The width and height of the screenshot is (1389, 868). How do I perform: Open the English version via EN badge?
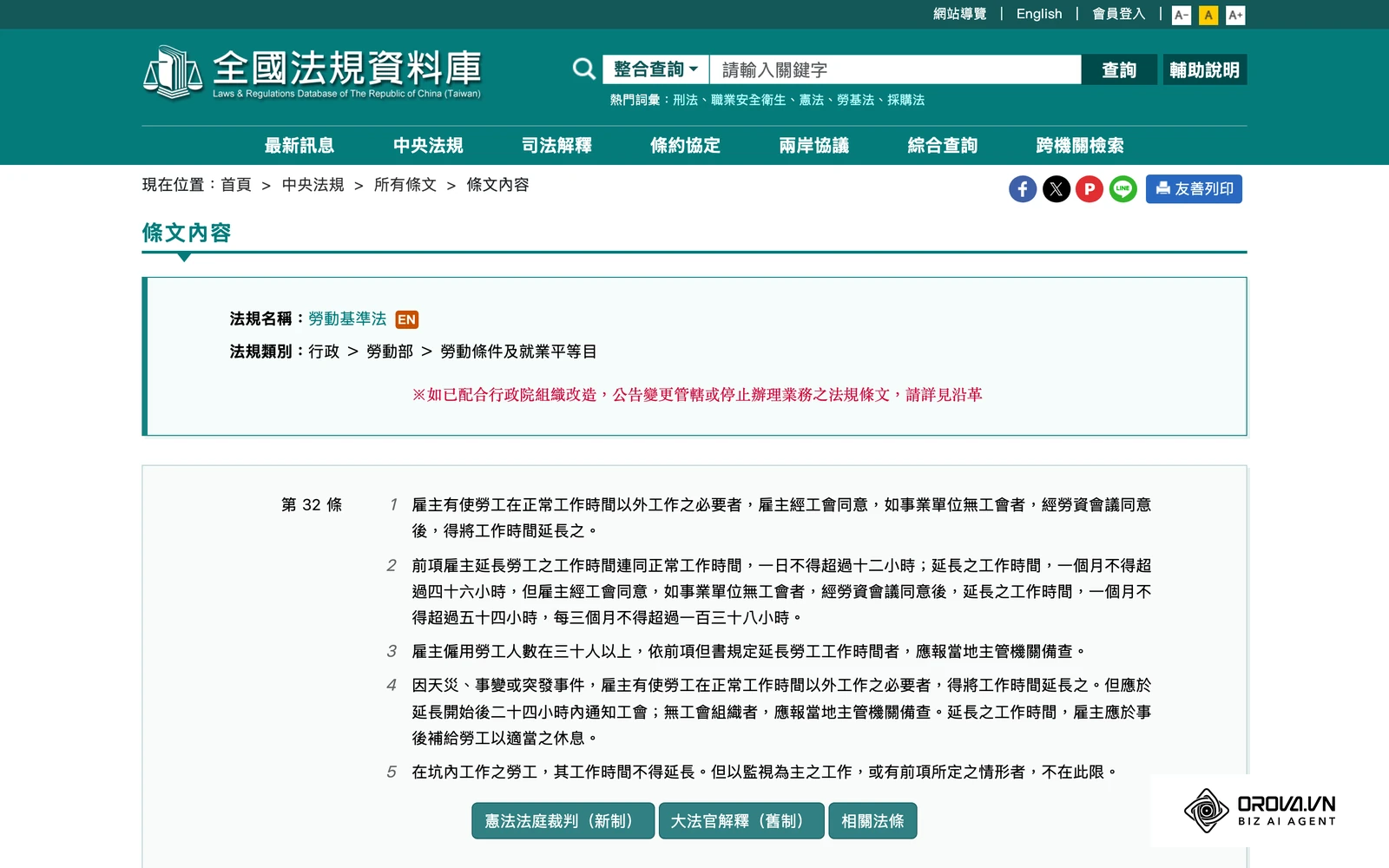(x=406, y=319)
